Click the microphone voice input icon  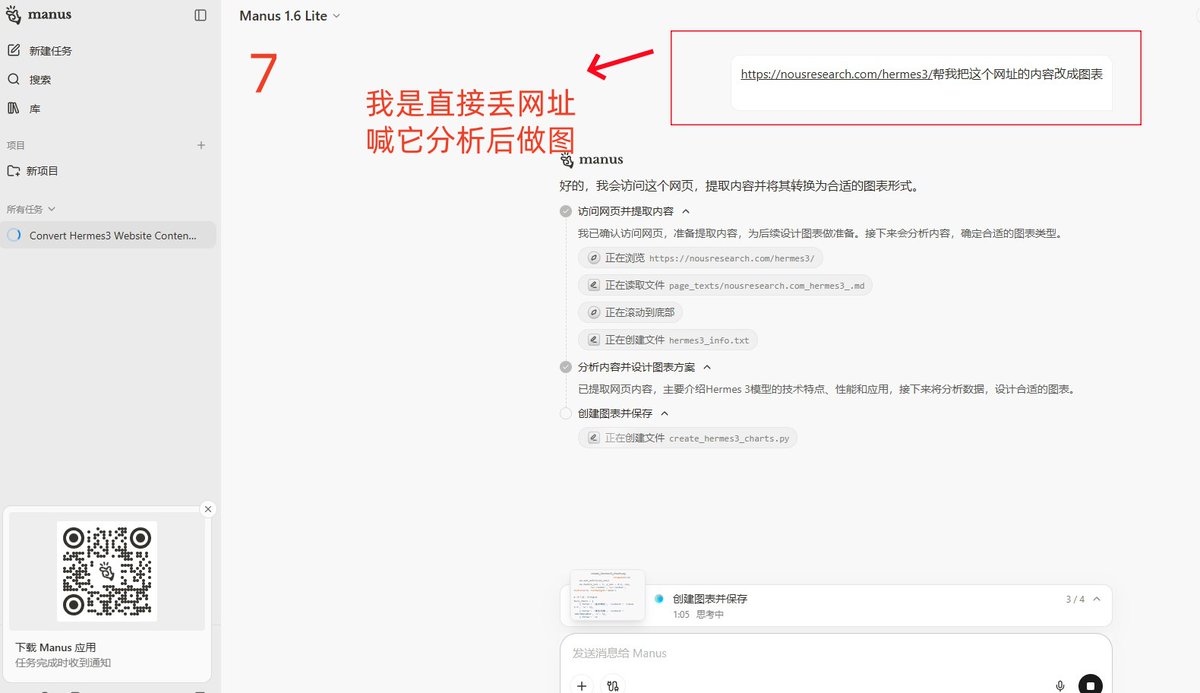click(x=1060, y=685)
